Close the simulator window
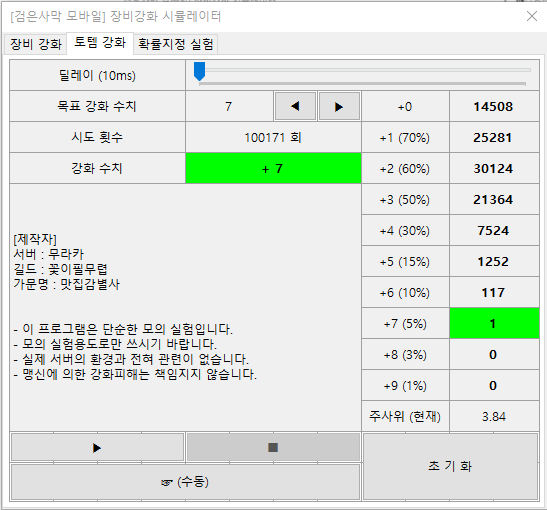This screenshot has height=510, width=547. [532, 16]
